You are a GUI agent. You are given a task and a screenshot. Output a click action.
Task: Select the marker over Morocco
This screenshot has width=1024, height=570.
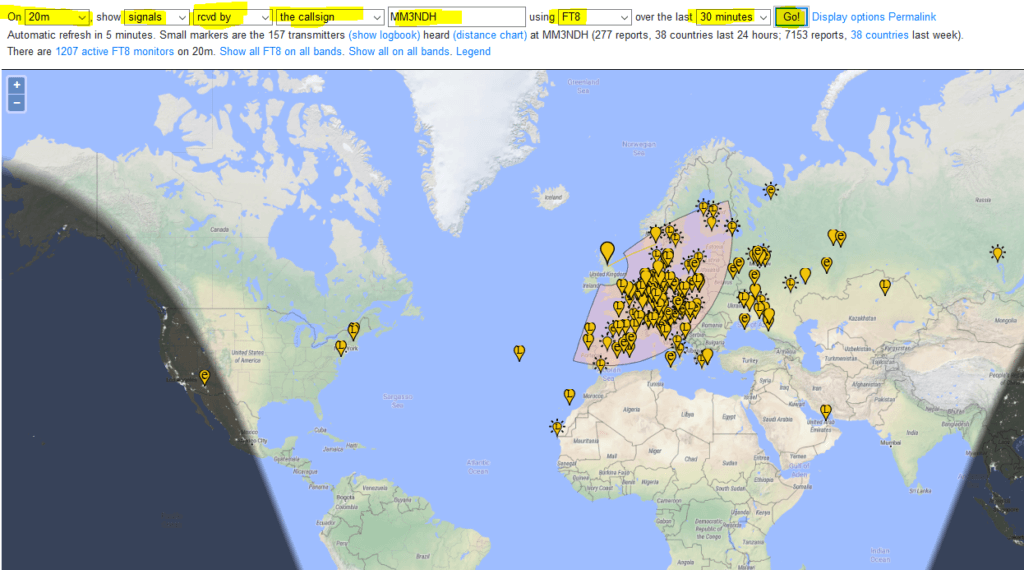[x=569, y=396]
